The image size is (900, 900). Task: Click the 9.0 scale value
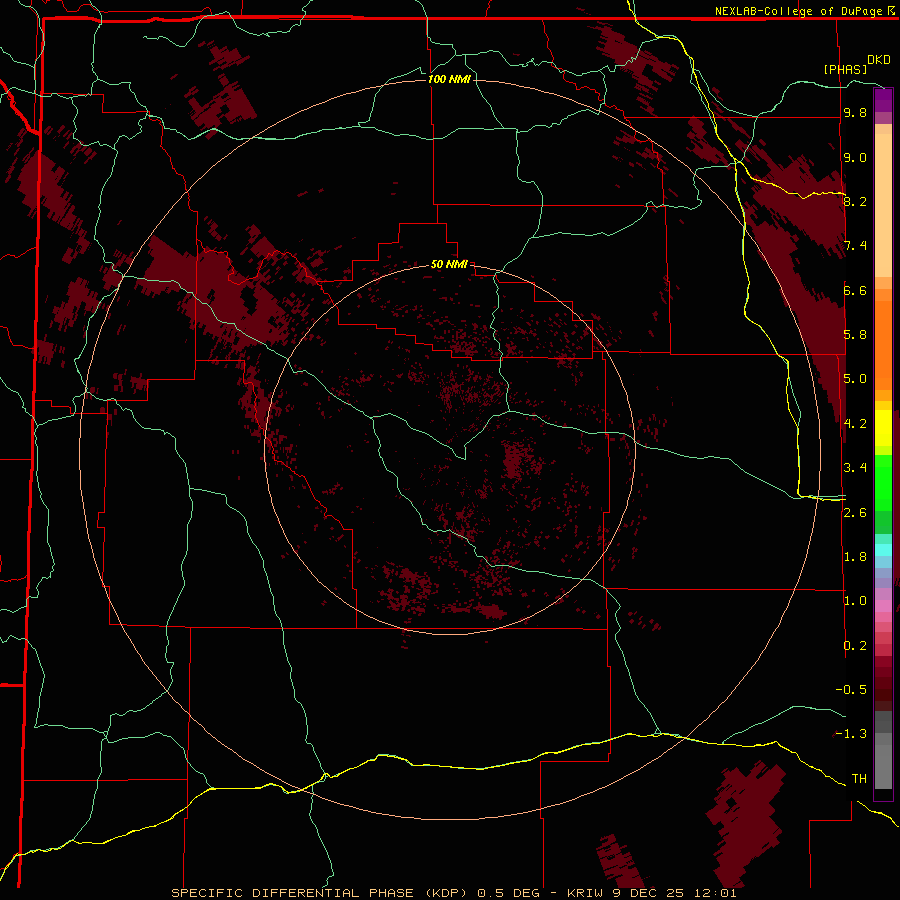855,157
